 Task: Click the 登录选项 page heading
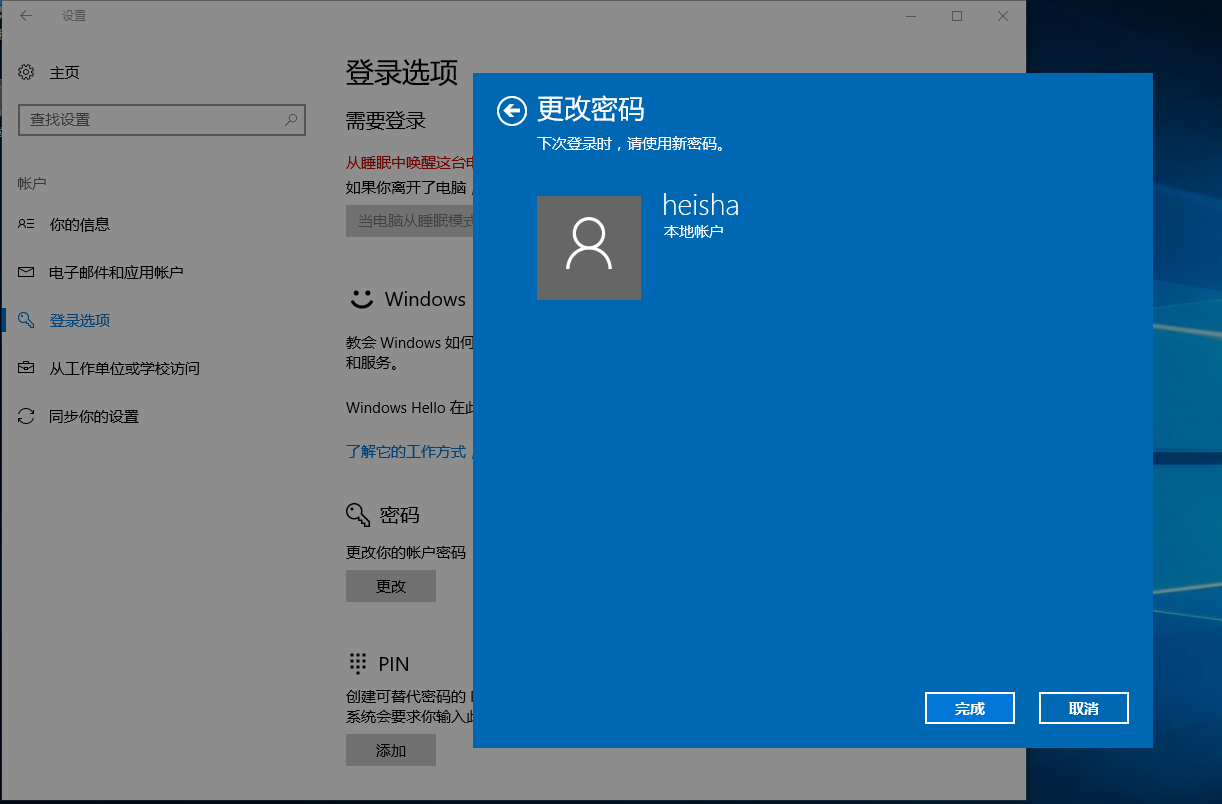pos(402,72)
